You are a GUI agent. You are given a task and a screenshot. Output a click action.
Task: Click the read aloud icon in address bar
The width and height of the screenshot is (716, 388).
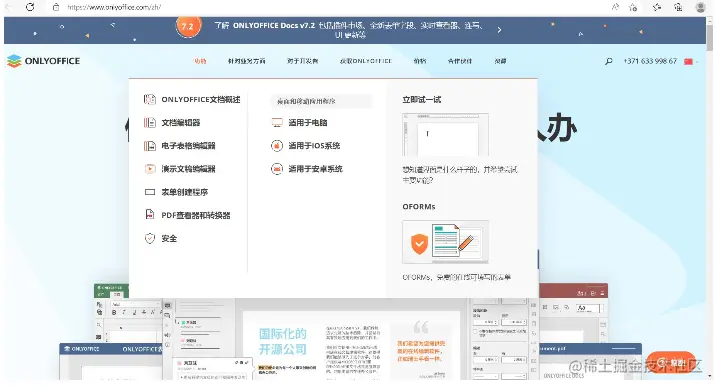(615, 7)
